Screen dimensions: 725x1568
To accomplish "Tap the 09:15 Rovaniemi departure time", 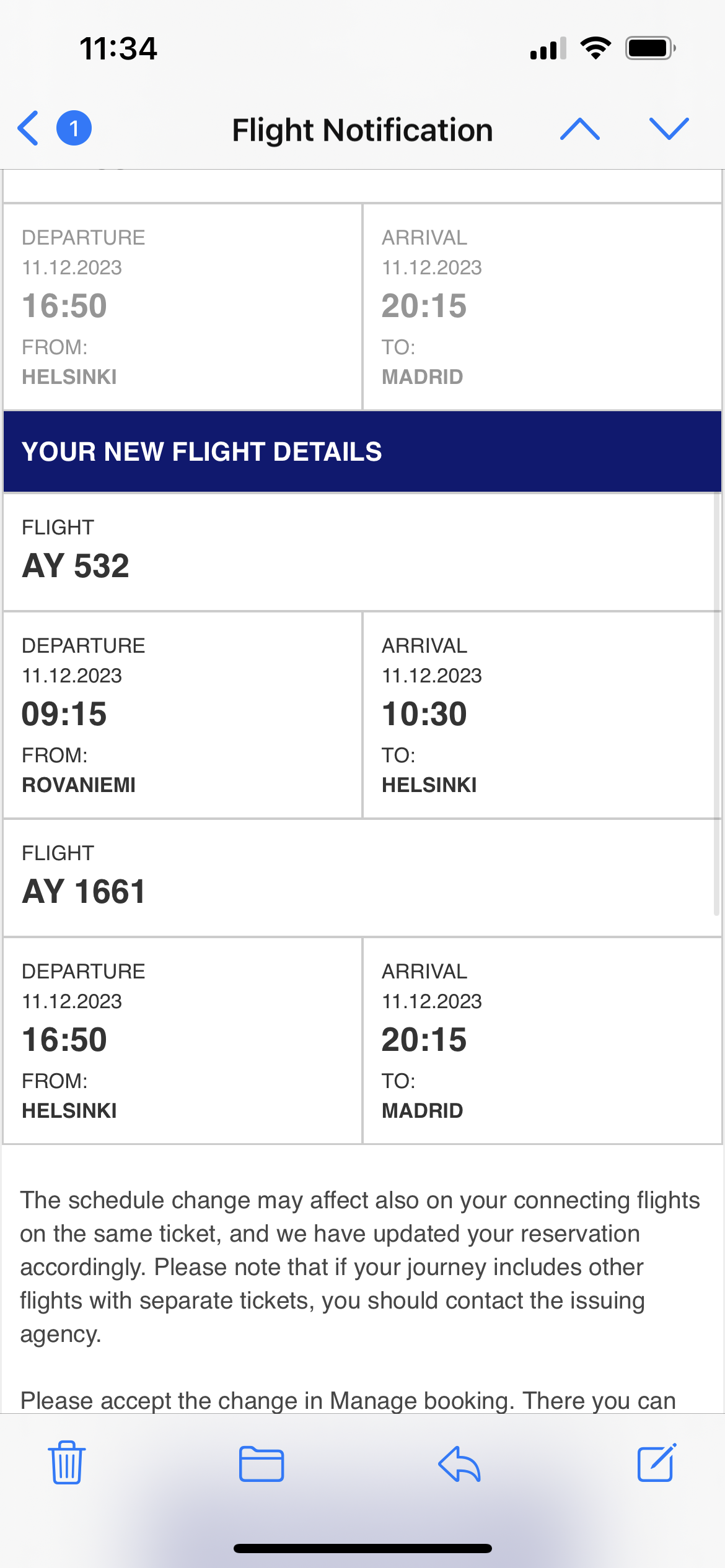I will 64,714.
